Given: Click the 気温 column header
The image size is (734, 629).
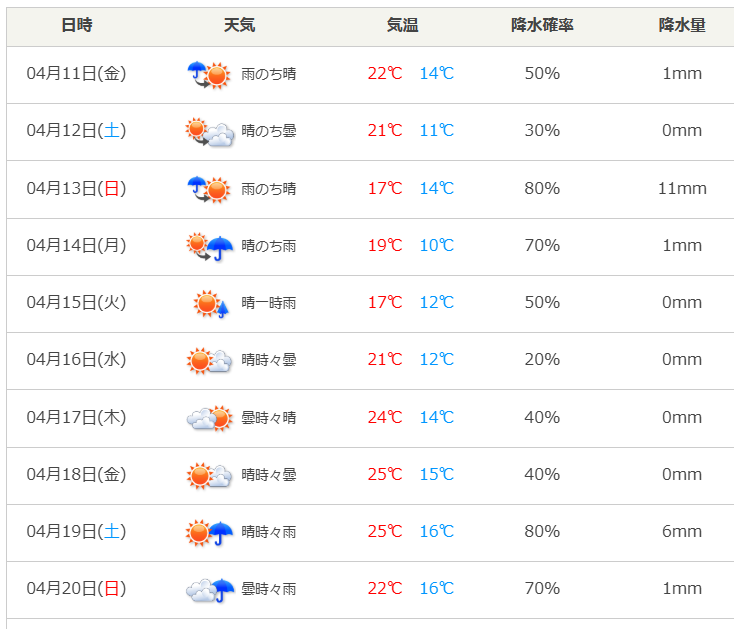Looking at the screenshot, I should [402, 25].
